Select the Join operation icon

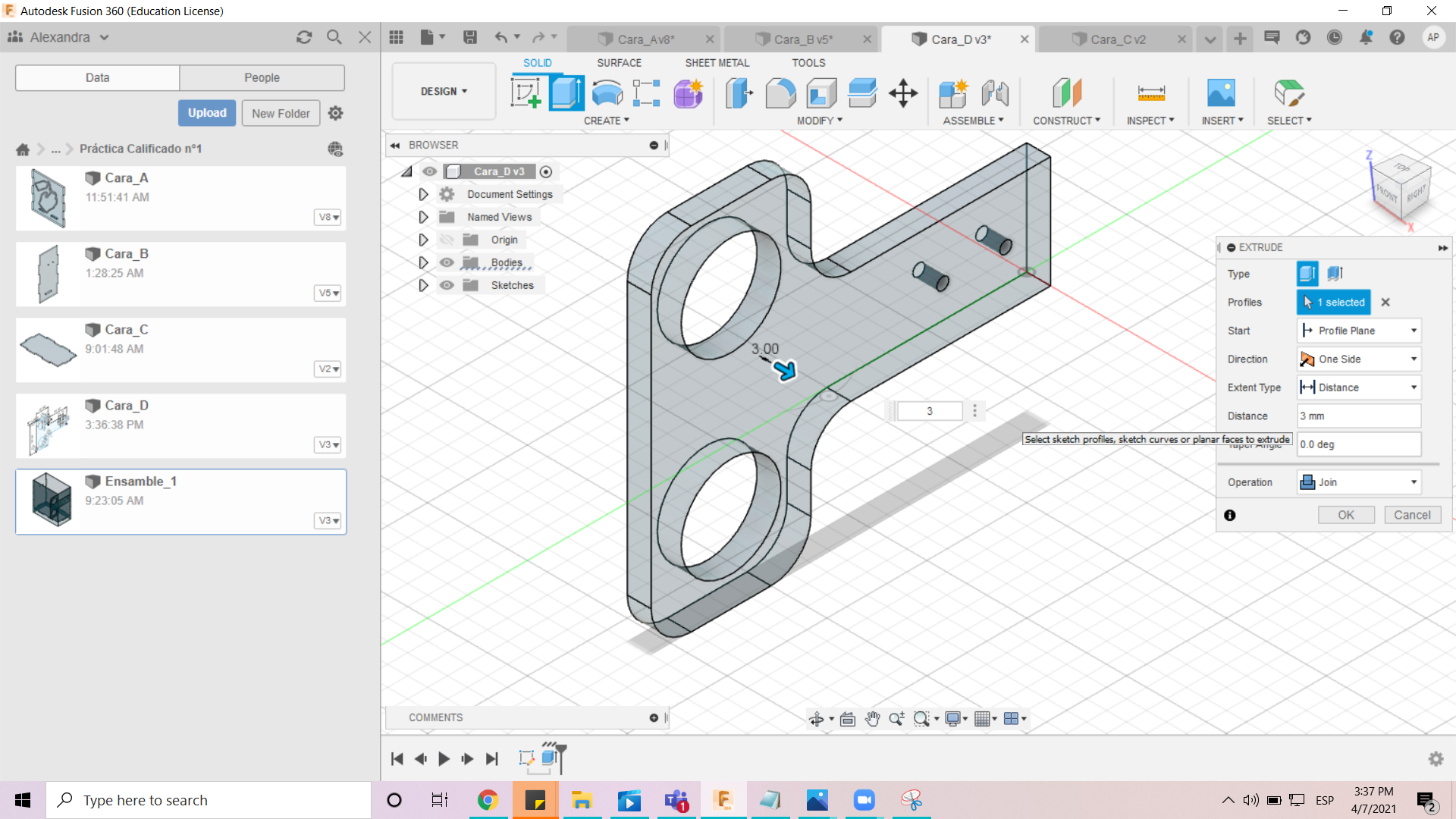coord(1307,482)
